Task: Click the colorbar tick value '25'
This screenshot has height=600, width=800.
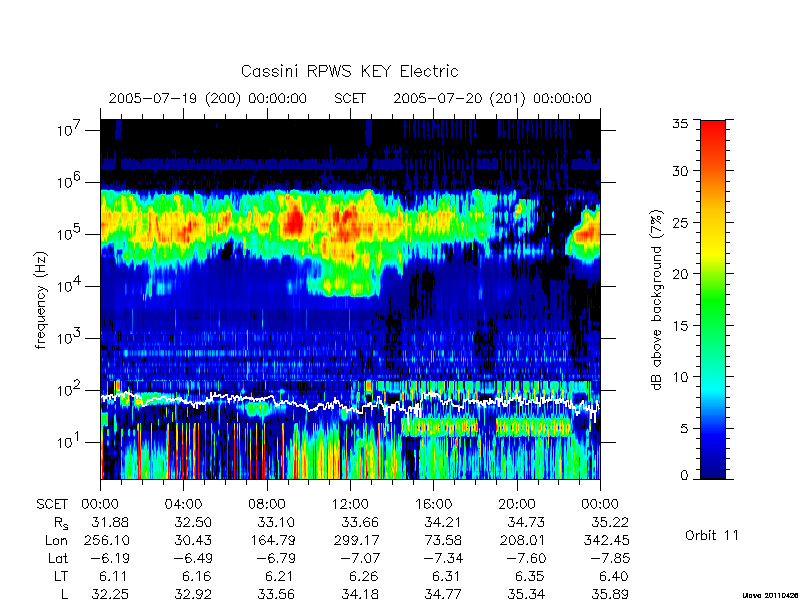Action: [680, 222]
